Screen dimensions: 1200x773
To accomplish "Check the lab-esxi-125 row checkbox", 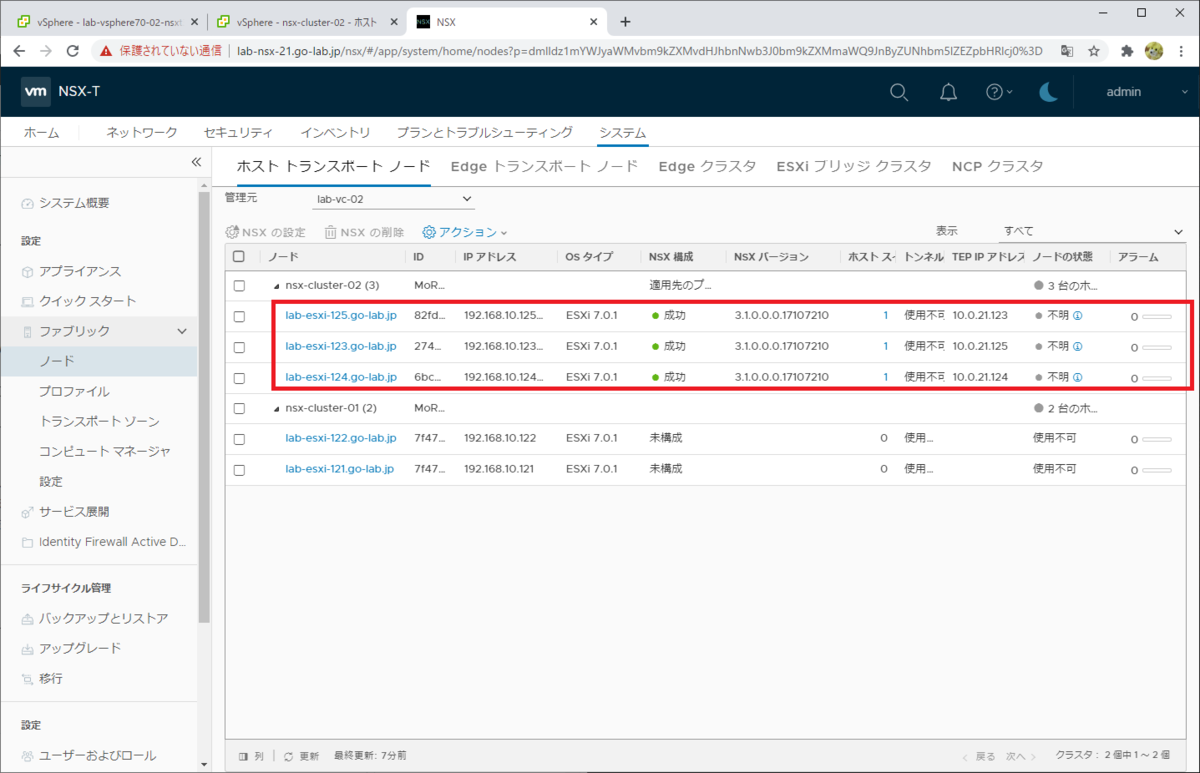I will [x=239, y=316].
